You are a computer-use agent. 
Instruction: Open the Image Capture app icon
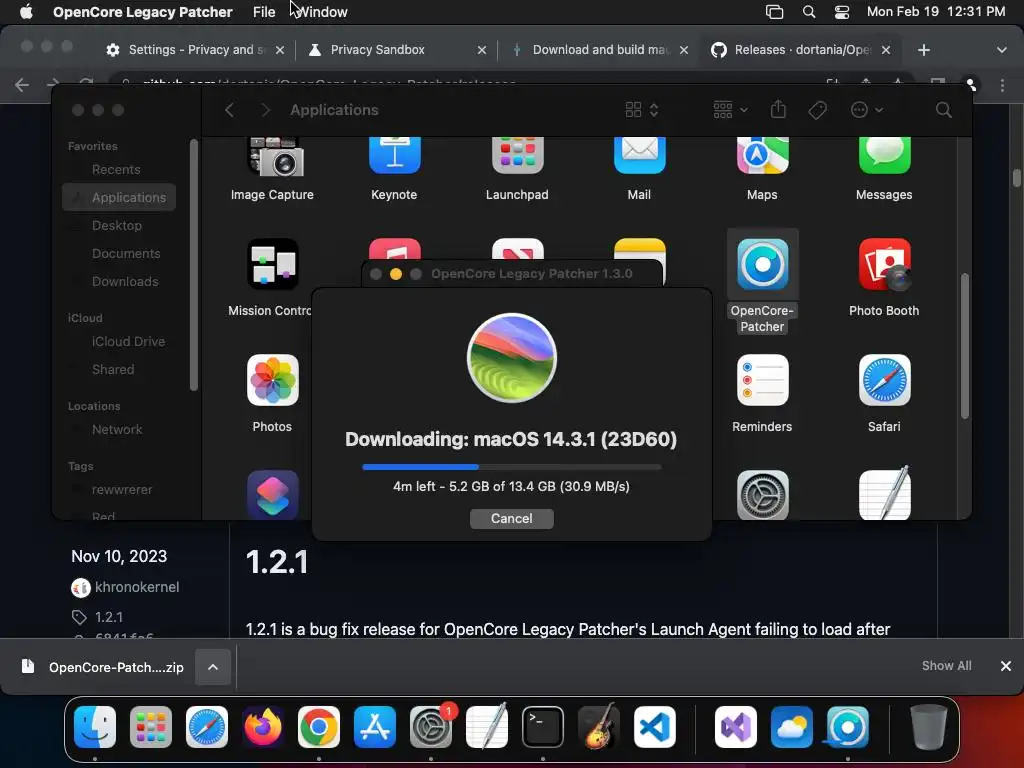(x=272, y=157)
